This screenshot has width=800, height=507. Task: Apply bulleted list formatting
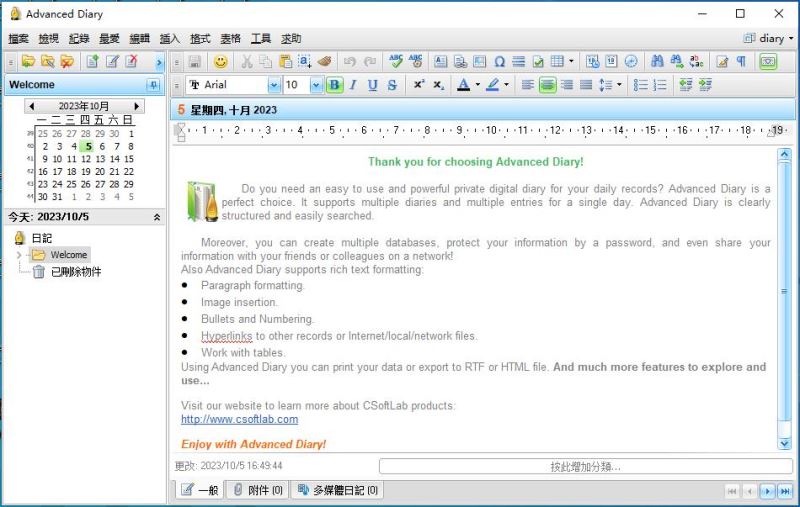point(640,85)
